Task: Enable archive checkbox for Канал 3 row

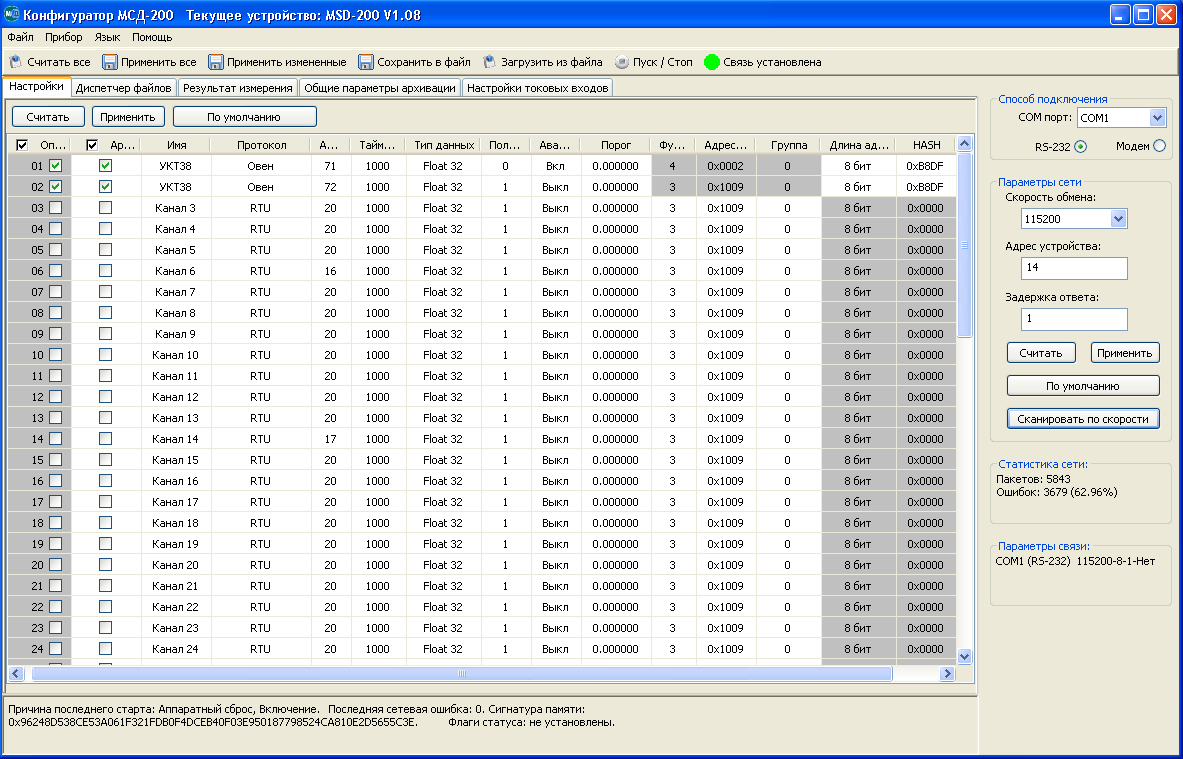Action: click(105, 208)
